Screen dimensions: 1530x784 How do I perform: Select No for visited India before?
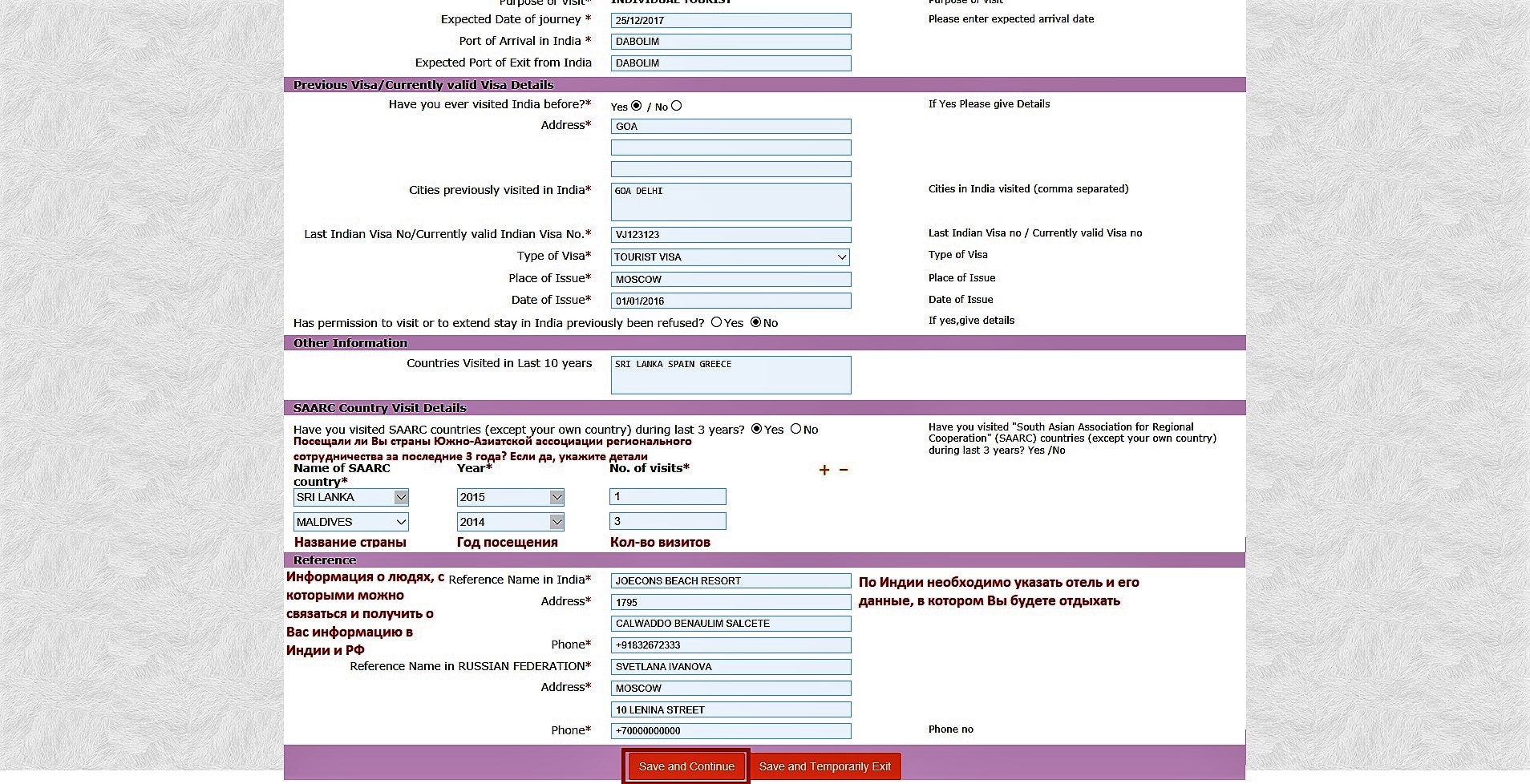[x=677, y=106]
